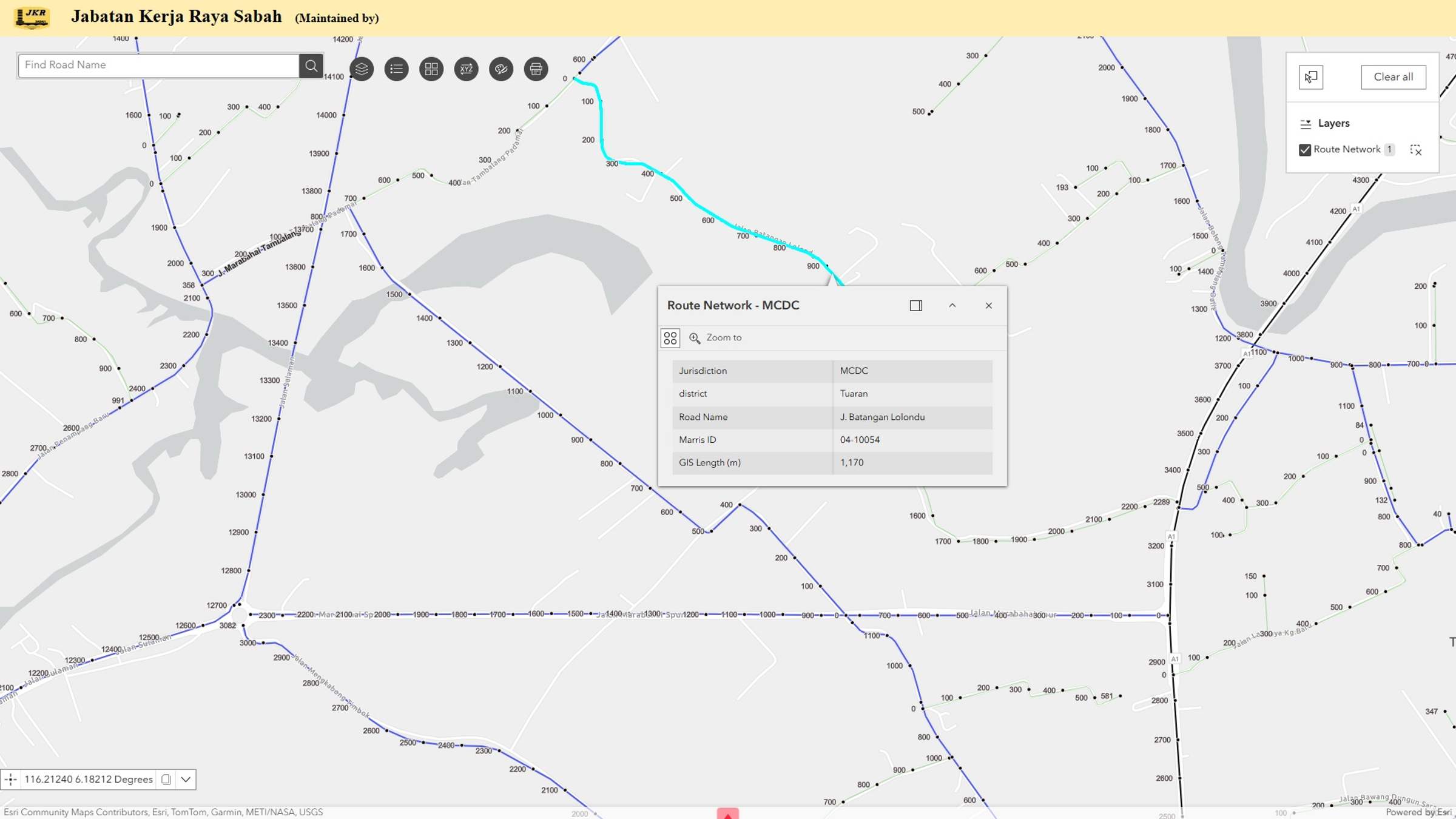Copy the displayed coordinates
The image size is (1456, 819).
coord(166,780)
